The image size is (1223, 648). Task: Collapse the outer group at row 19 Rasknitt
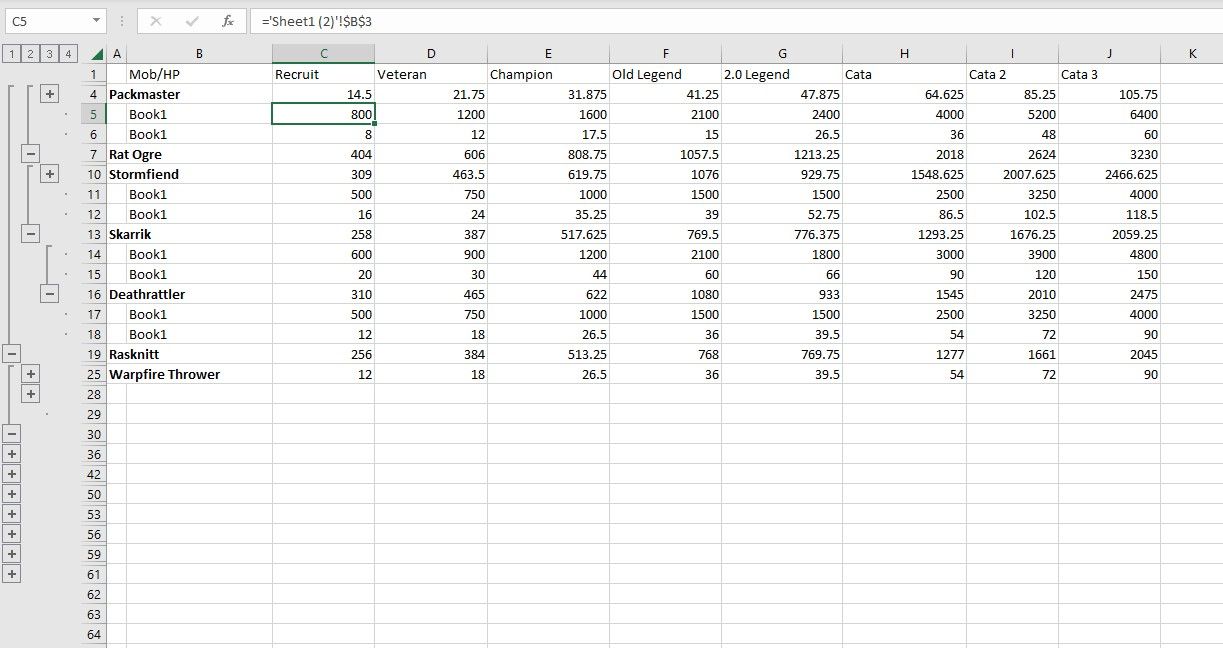11,354
